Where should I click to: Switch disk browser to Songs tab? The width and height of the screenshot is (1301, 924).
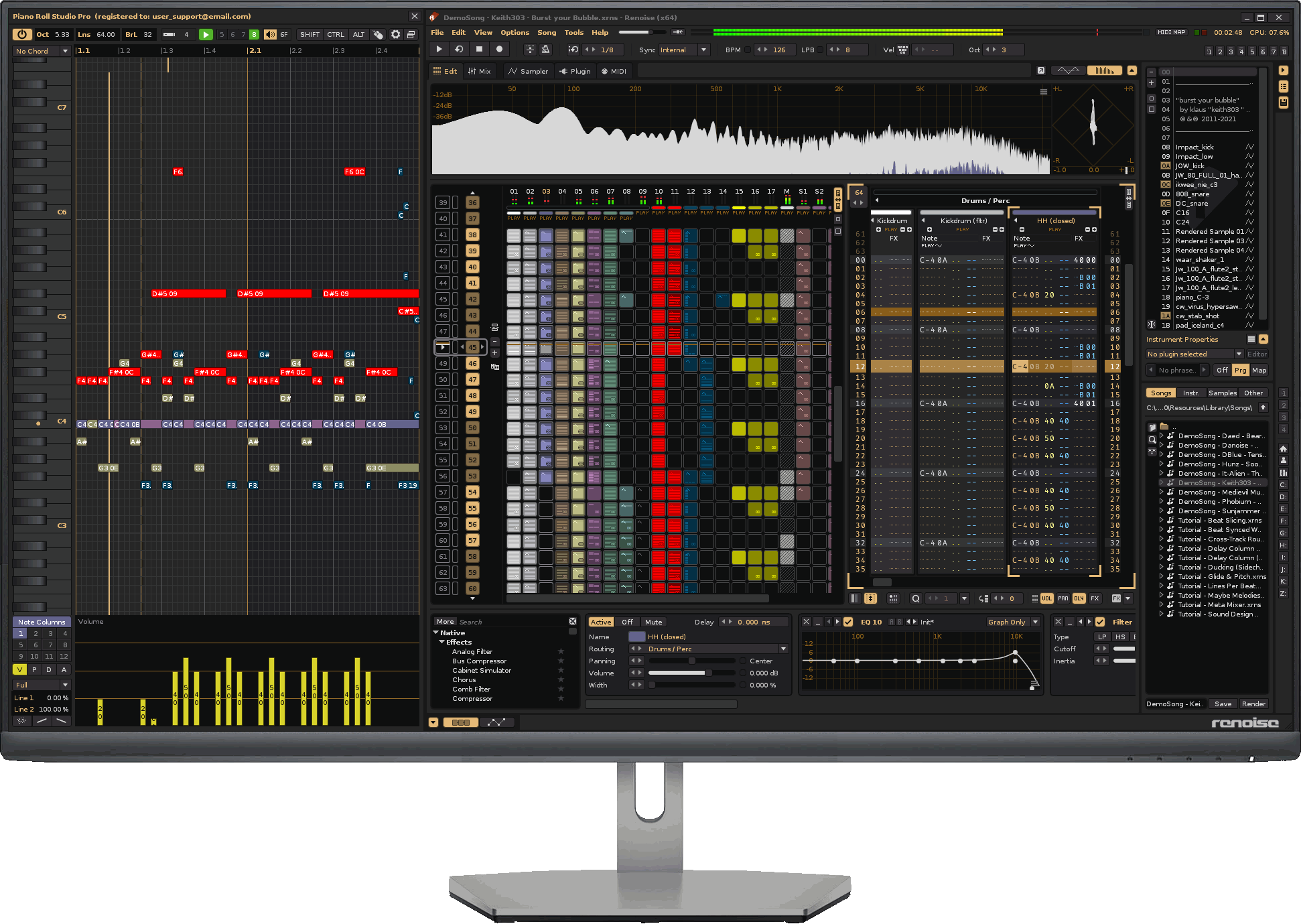pos(1161,393)
